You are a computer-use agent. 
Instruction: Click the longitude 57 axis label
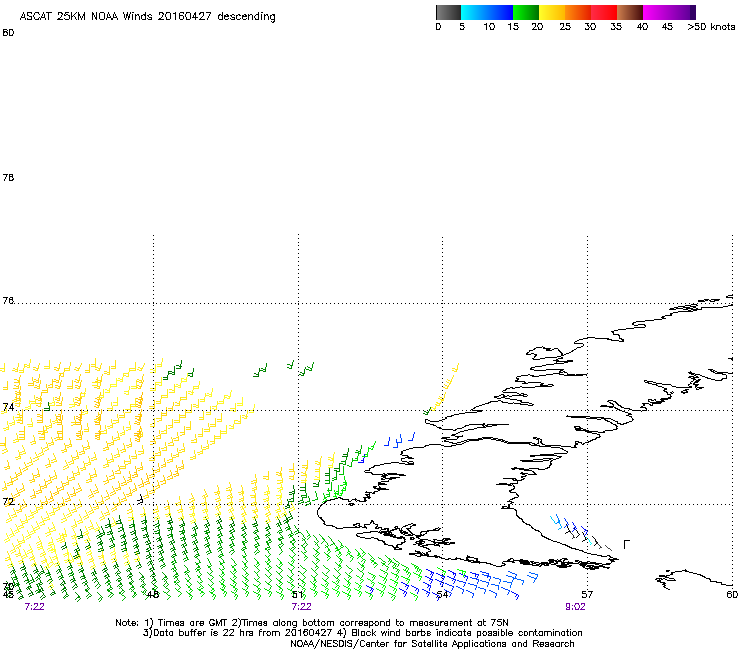[587, 595]
